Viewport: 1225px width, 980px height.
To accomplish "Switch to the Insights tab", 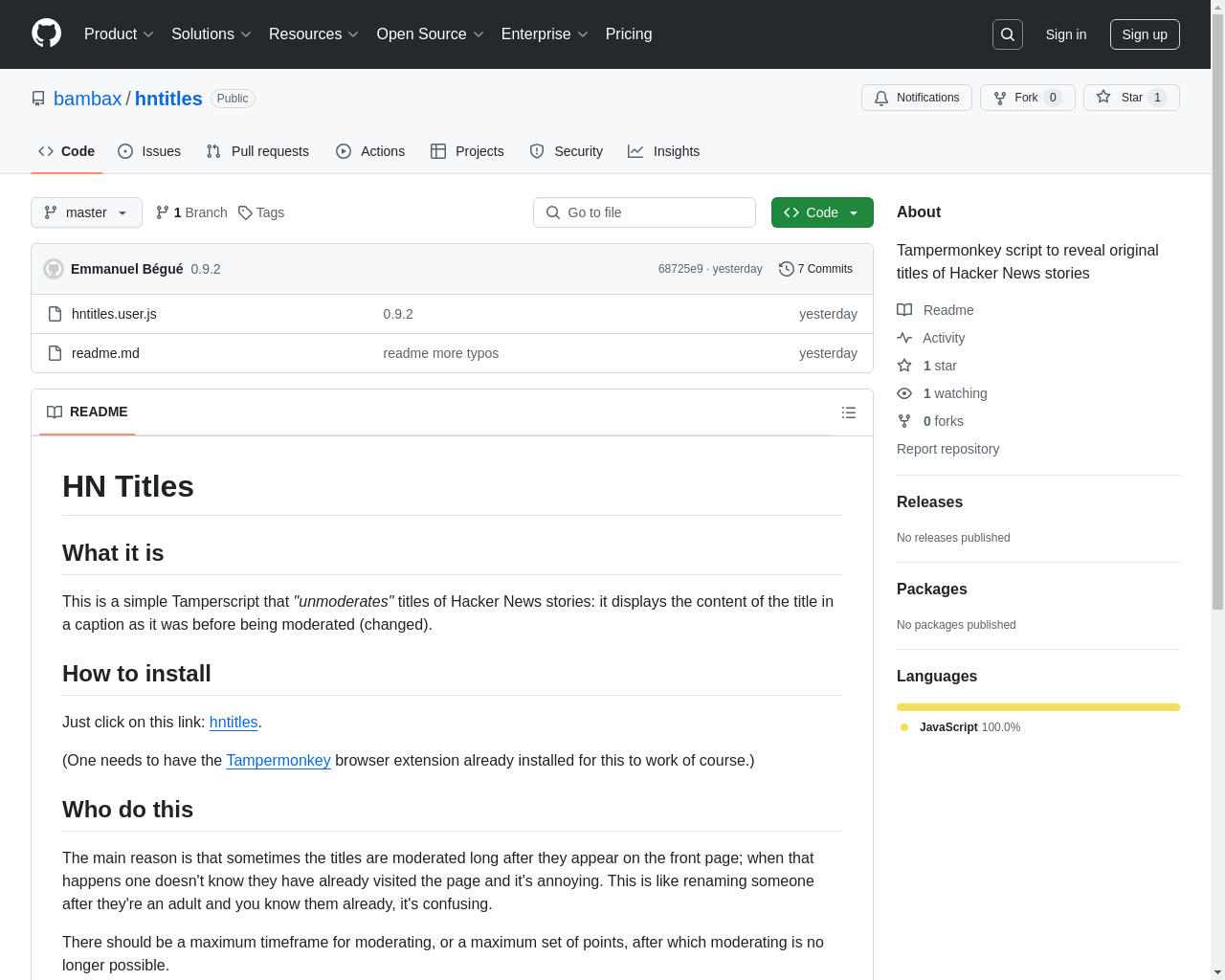I will tap(664, 151).
